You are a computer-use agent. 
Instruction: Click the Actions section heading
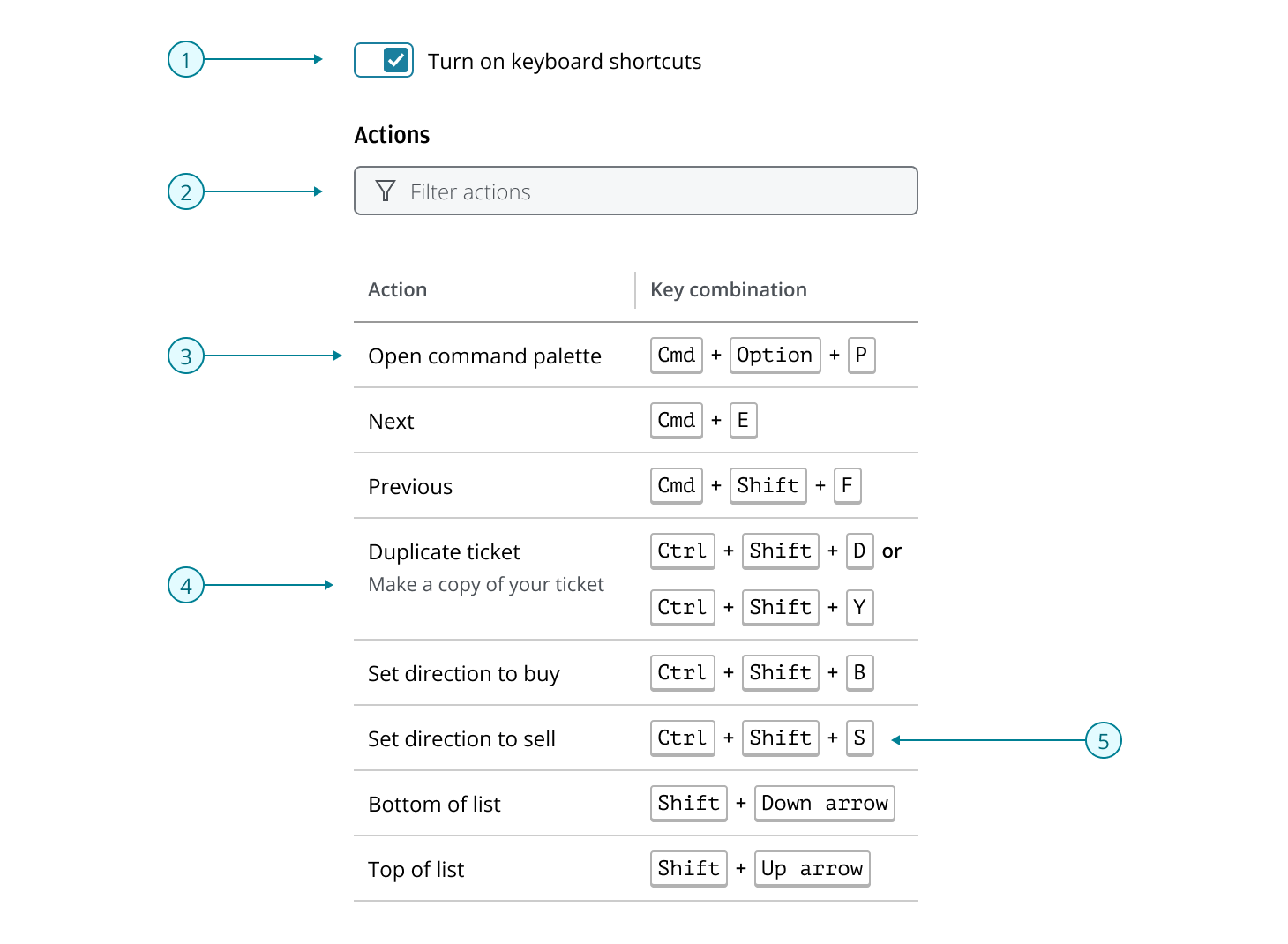click(392, 134)
